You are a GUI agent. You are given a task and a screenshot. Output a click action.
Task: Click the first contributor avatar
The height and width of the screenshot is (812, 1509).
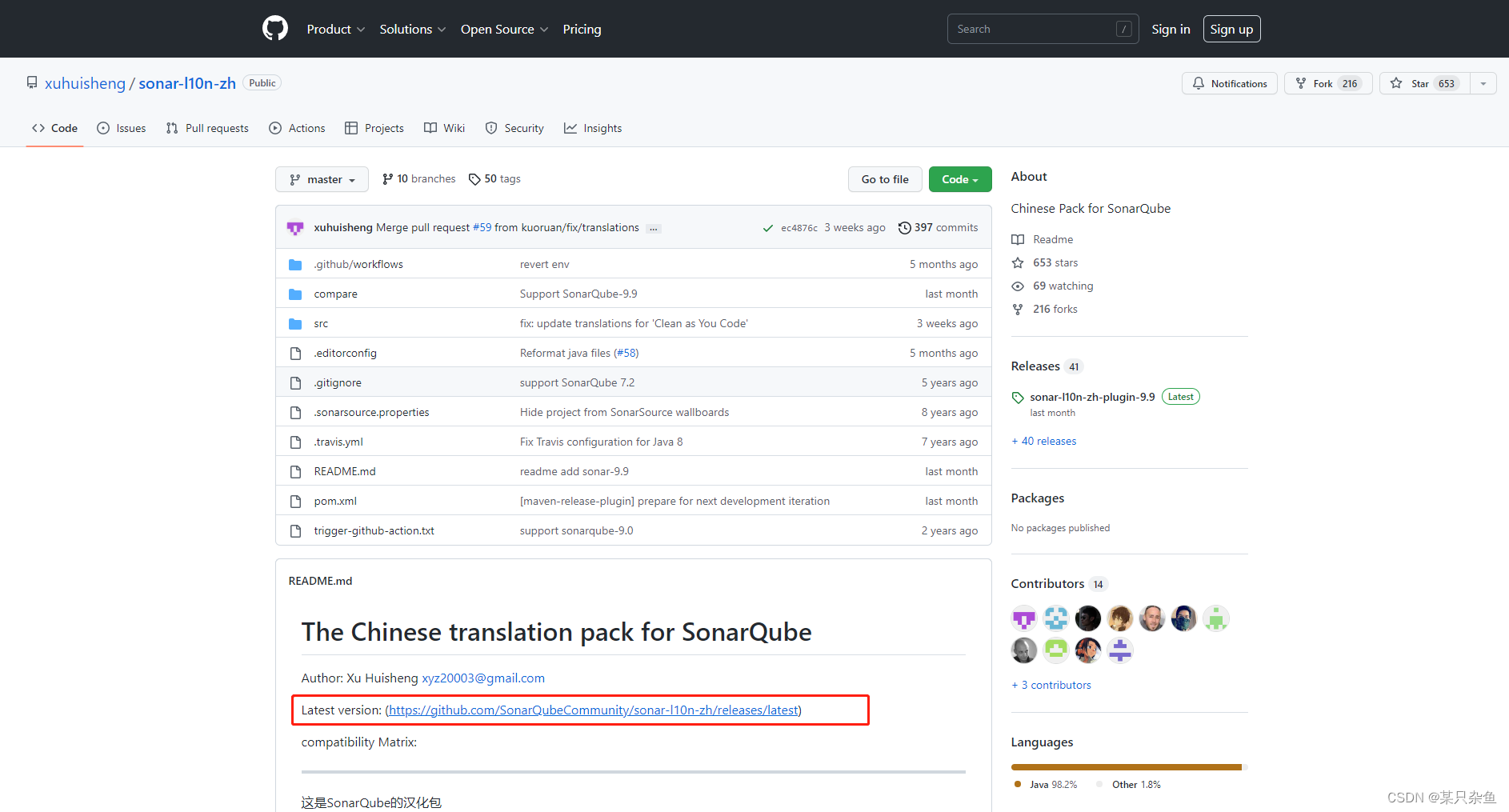[x=1024, y=618]
